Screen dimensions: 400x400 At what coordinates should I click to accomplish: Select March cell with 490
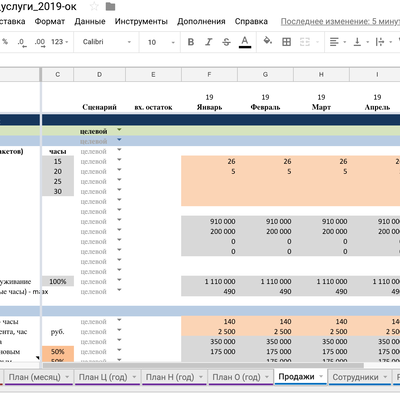coord(321,292)
